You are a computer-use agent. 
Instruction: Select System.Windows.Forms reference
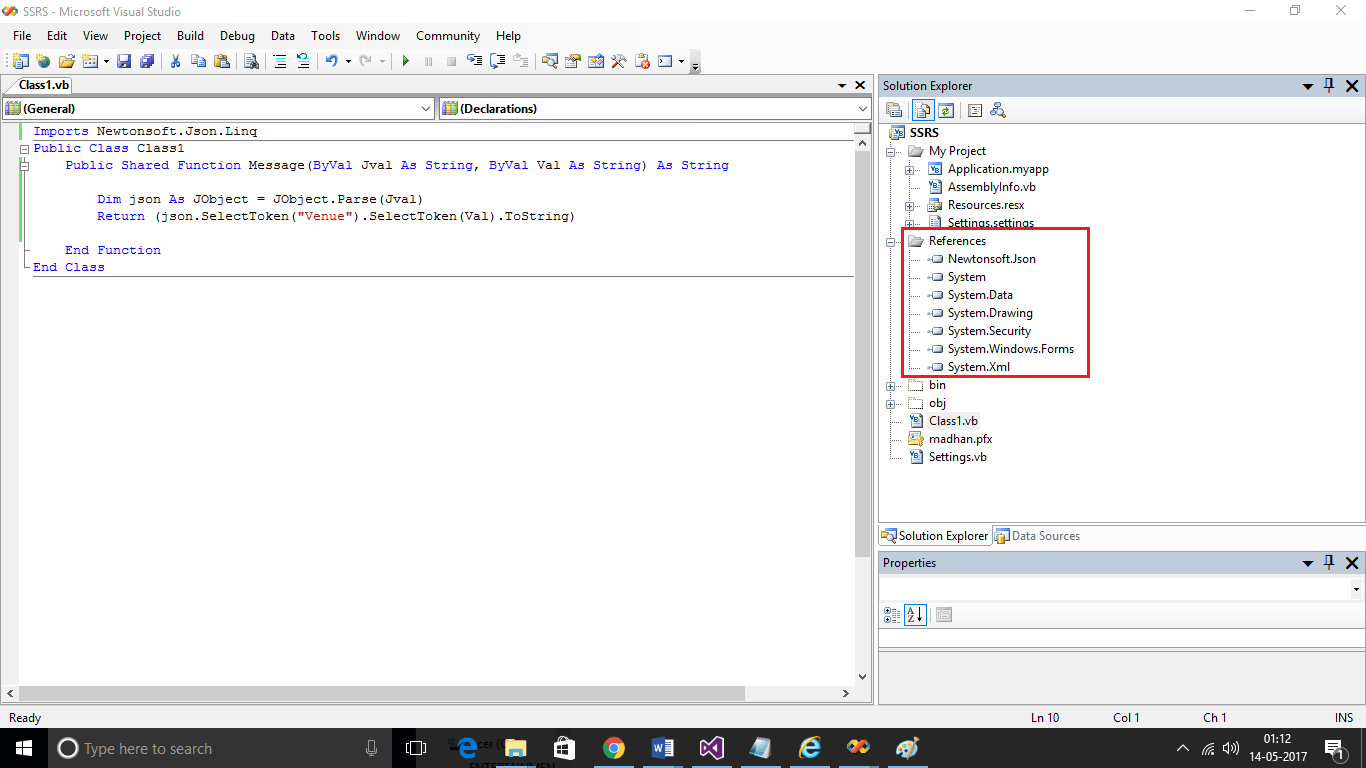pos(1010,349)
